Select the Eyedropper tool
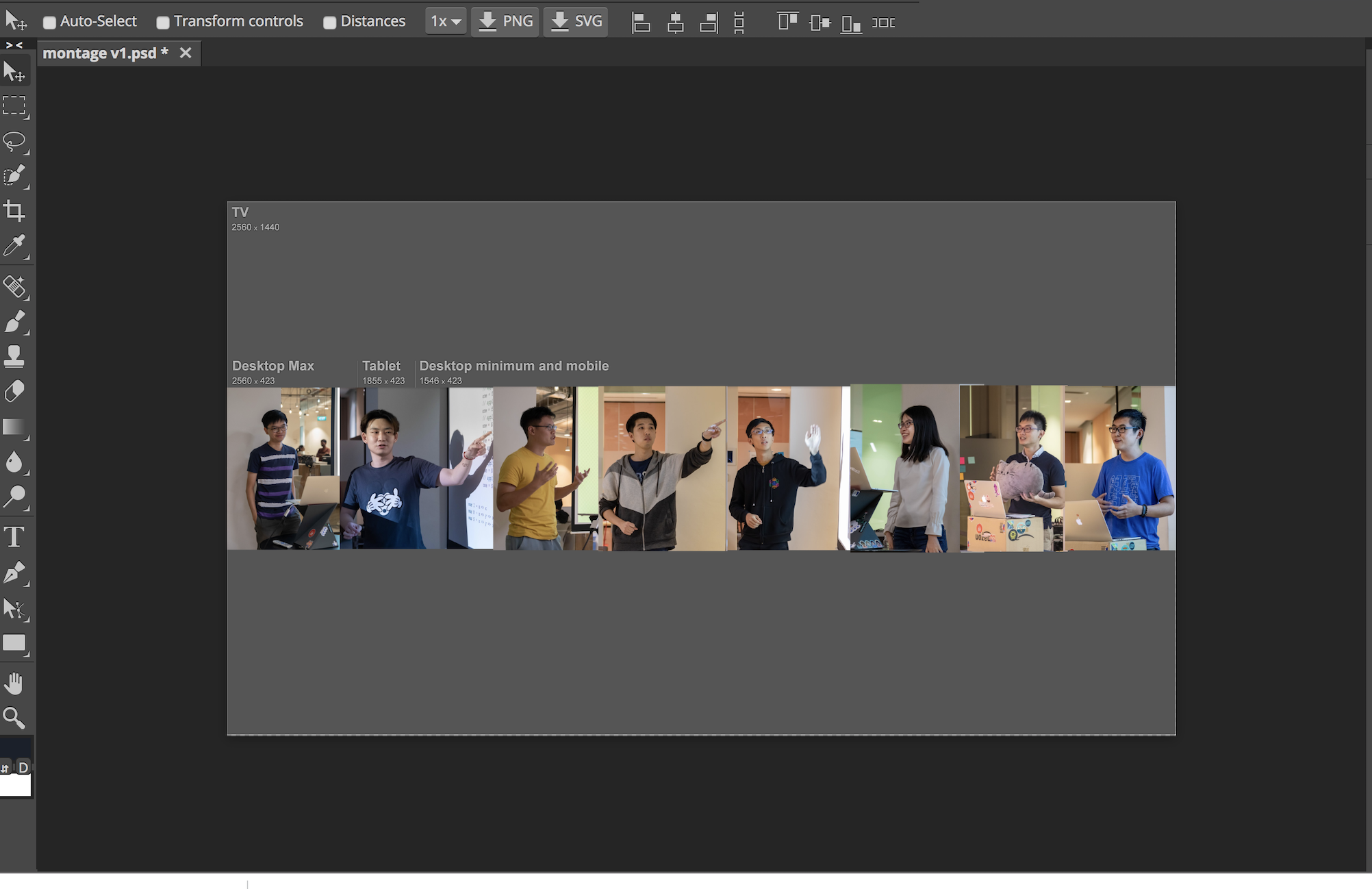The image size is (1372, 889). click(14, 246)
